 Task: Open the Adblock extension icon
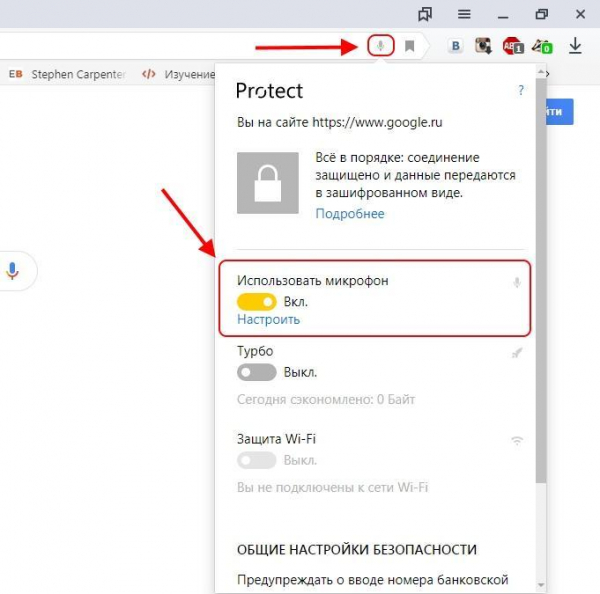pyautogui.click(x=513, y=46)
